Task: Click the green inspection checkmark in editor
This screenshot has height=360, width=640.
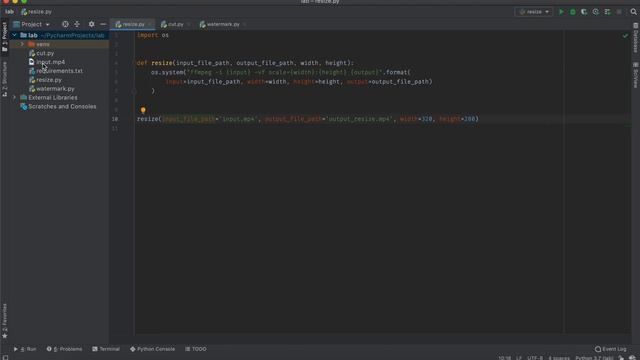Action: pos(625,36)
